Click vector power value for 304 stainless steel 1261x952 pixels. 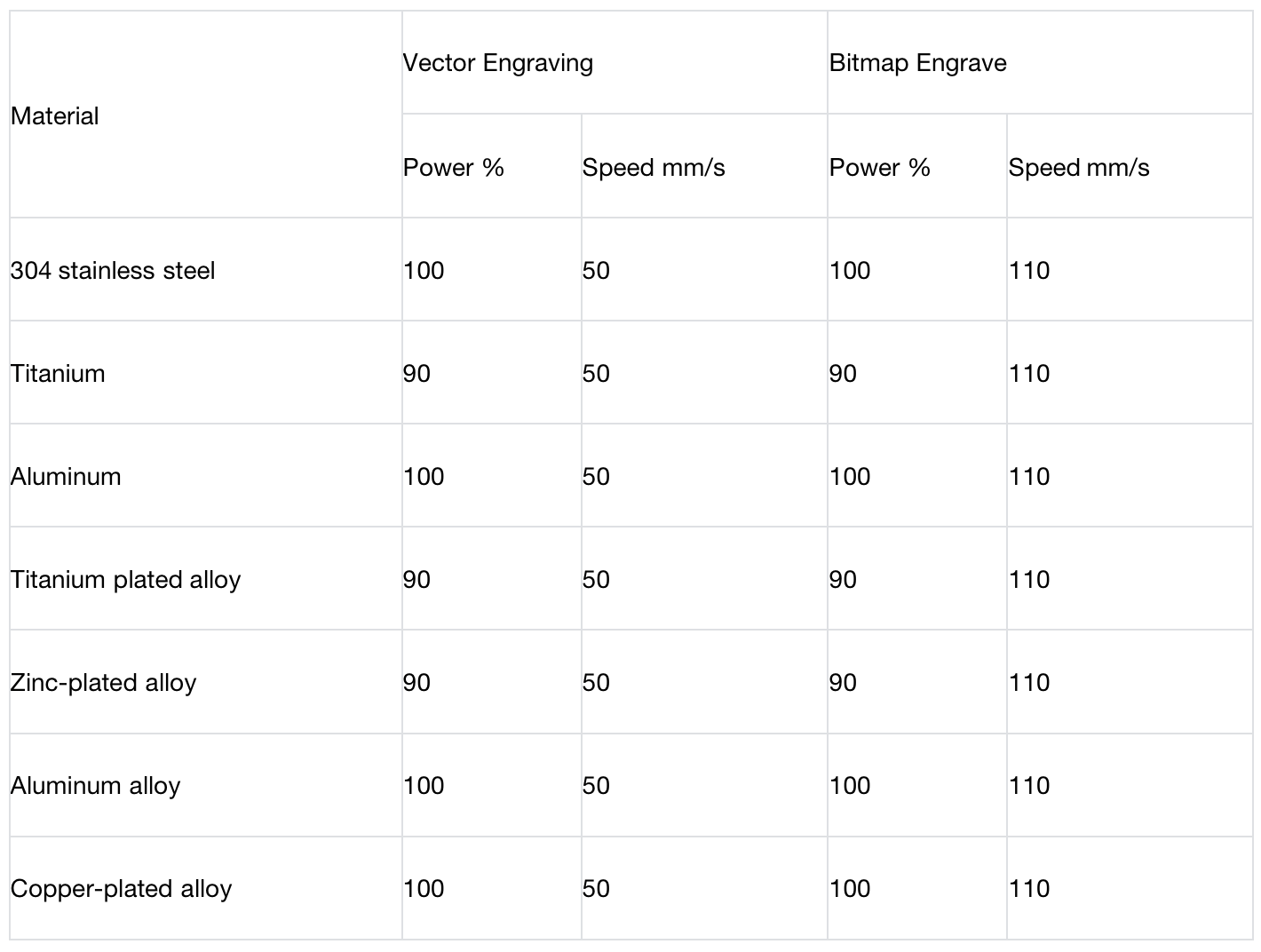424,271
